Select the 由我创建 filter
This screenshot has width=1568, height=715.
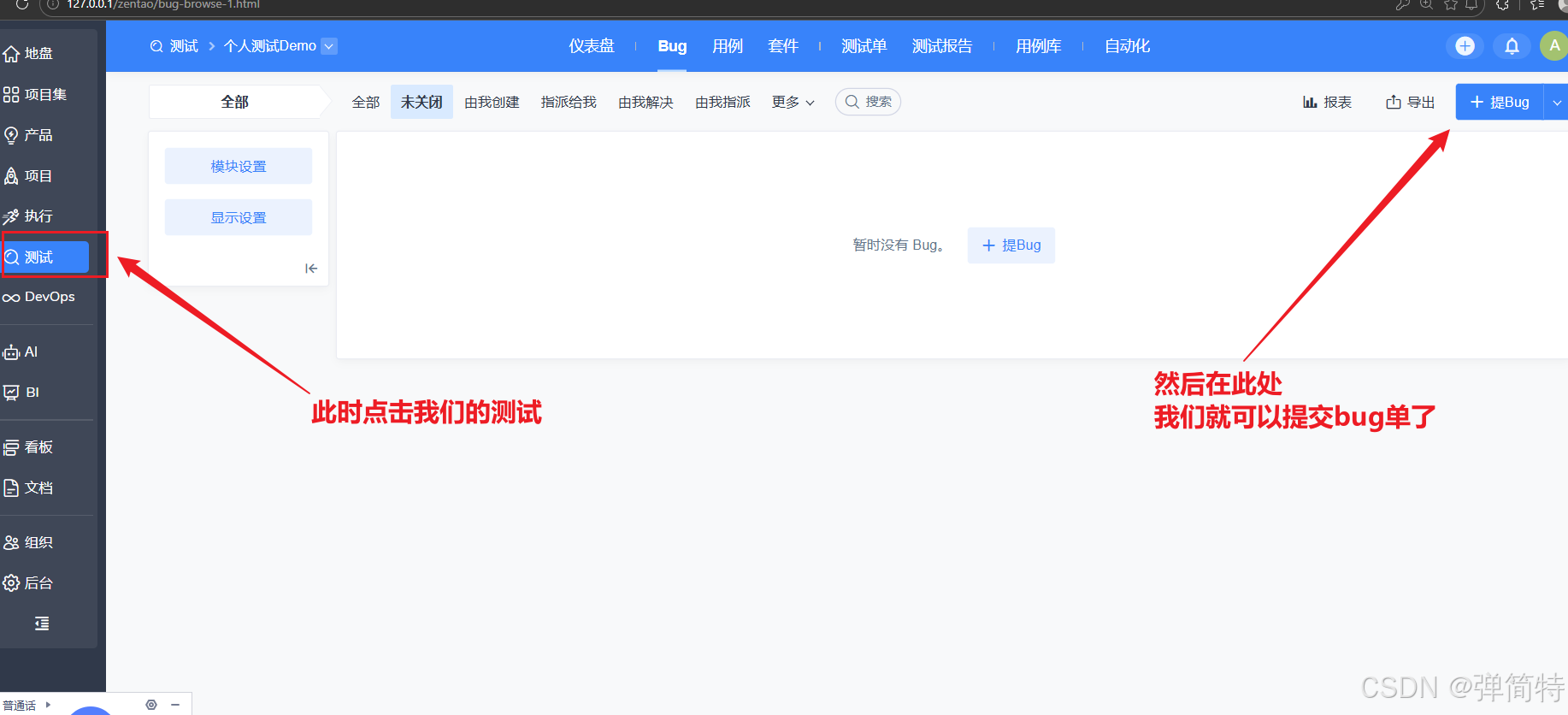[492, 103]
